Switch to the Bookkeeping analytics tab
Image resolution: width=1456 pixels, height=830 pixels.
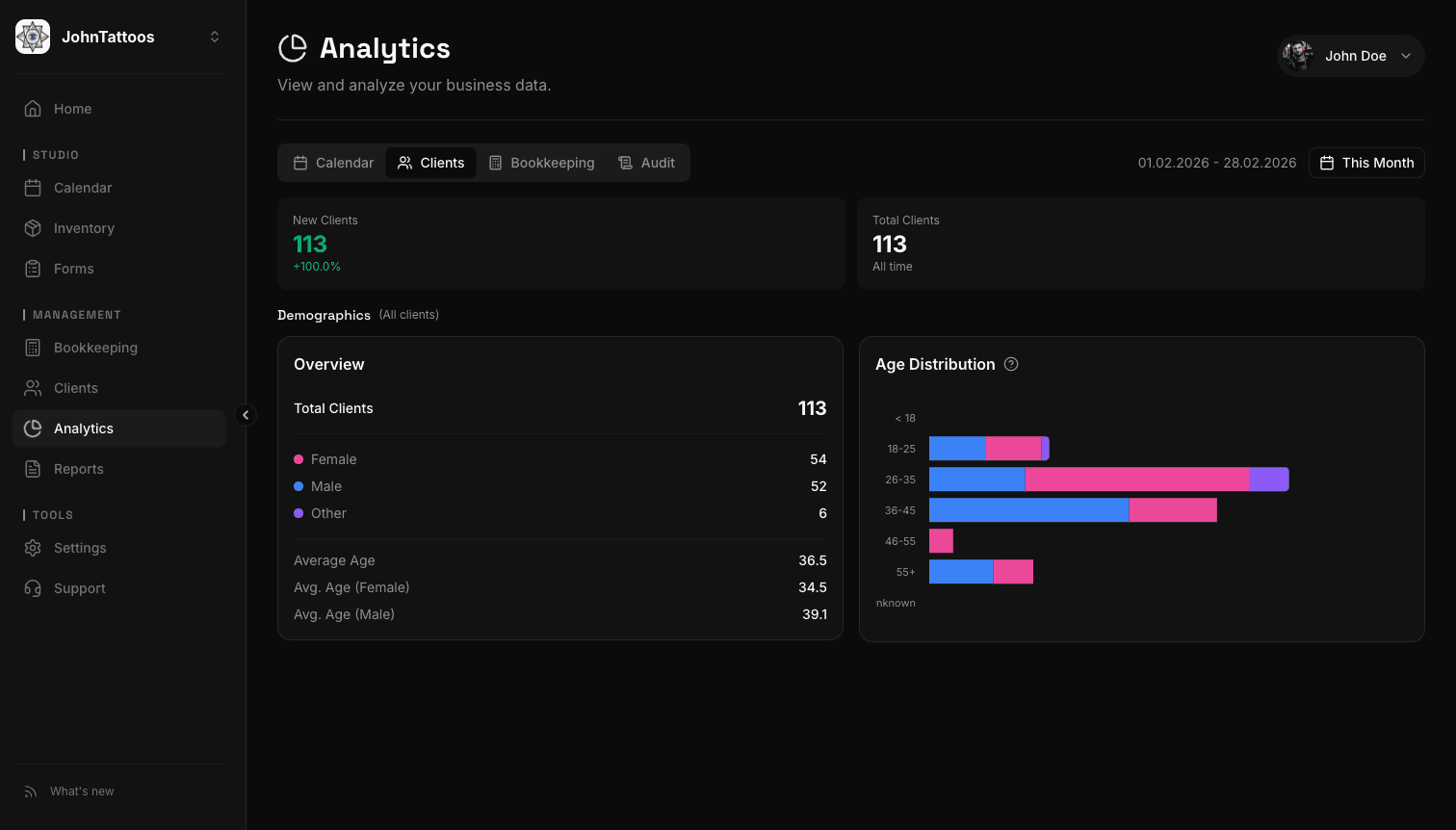click(542, 163)
